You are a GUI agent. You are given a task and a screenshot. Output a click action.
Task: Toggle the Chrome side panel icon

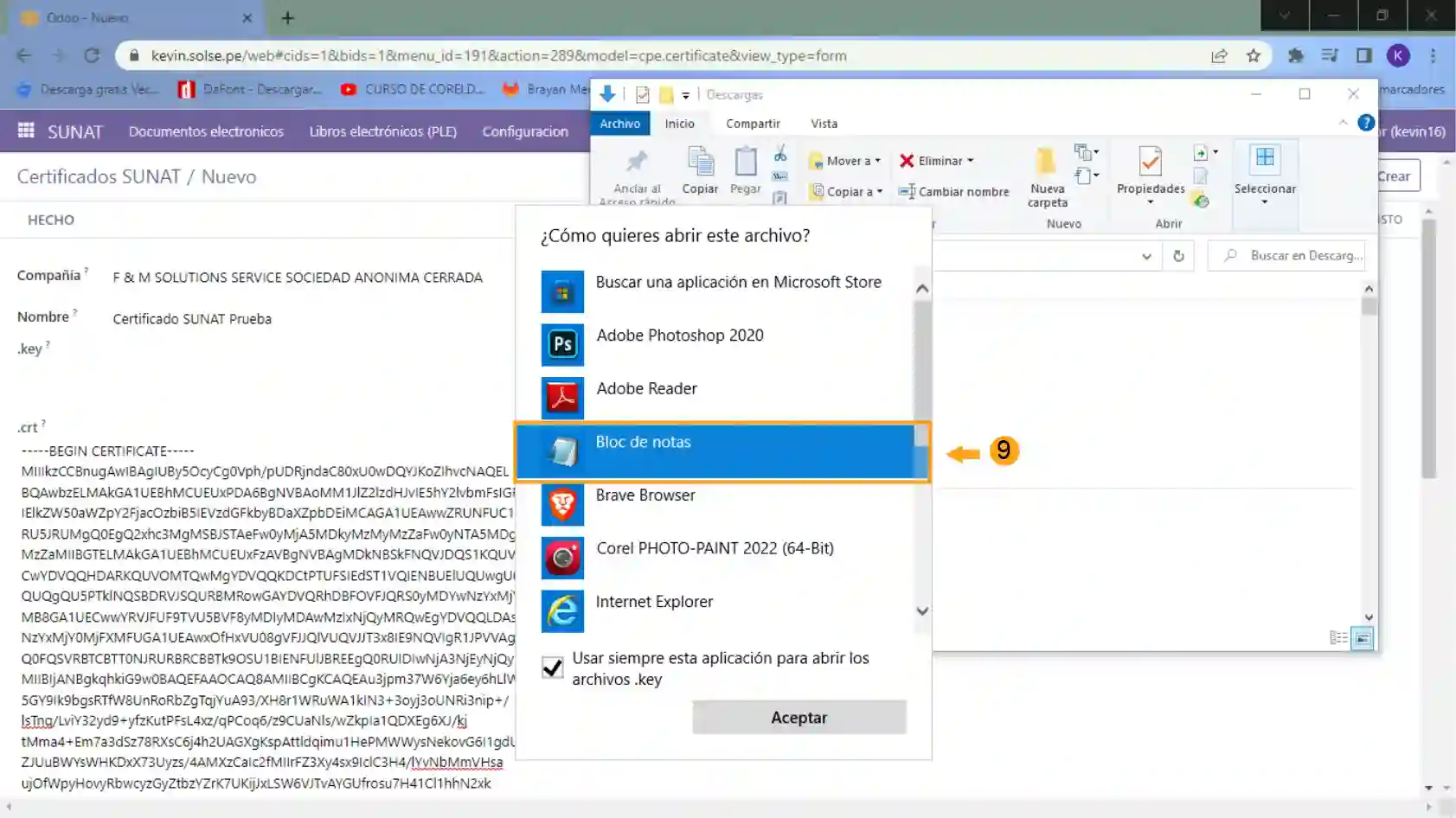(x=1363, y=55)
